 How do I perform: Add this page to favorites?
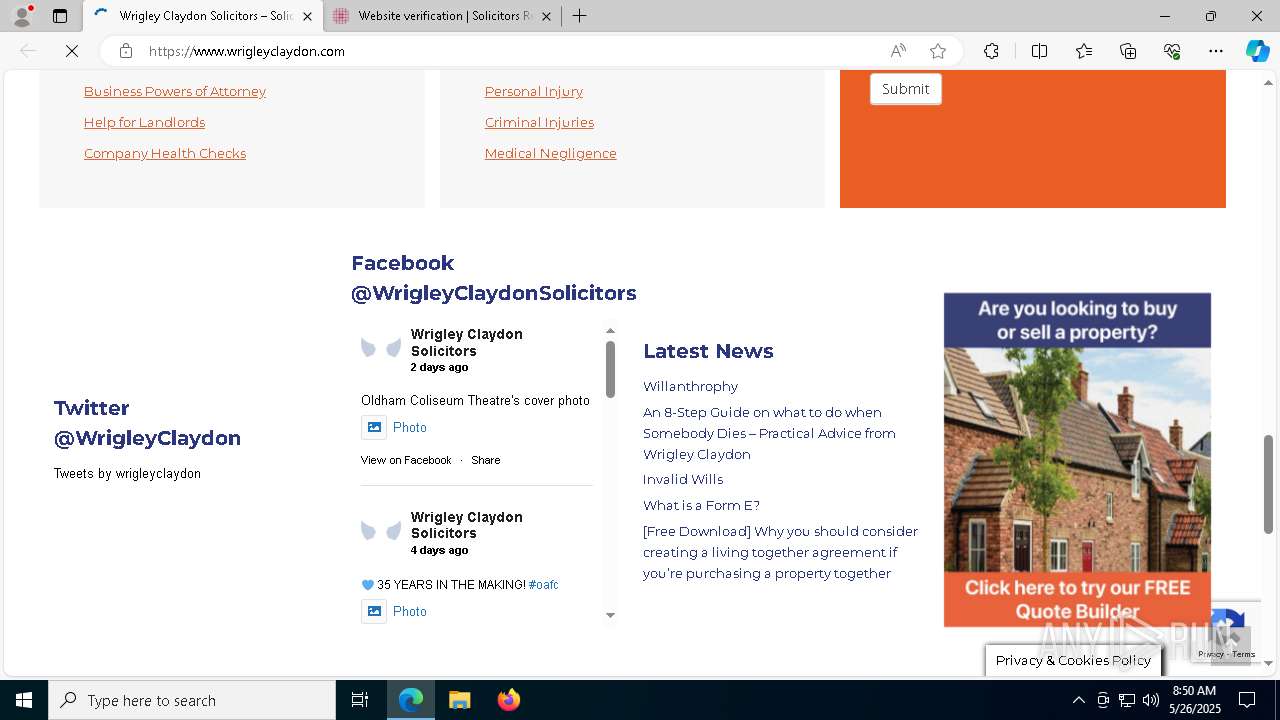938,51
